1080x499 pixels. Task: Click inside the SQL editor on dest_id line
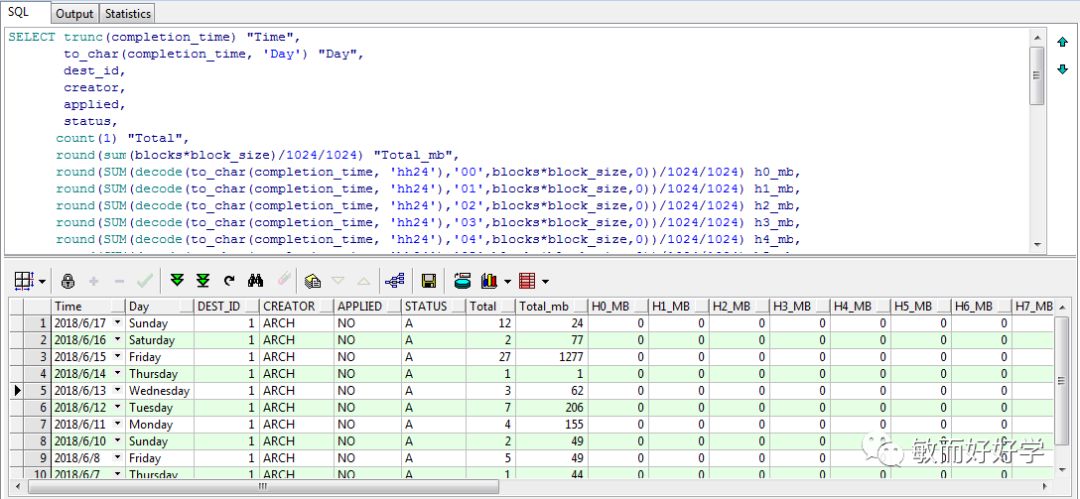[95, 70]
